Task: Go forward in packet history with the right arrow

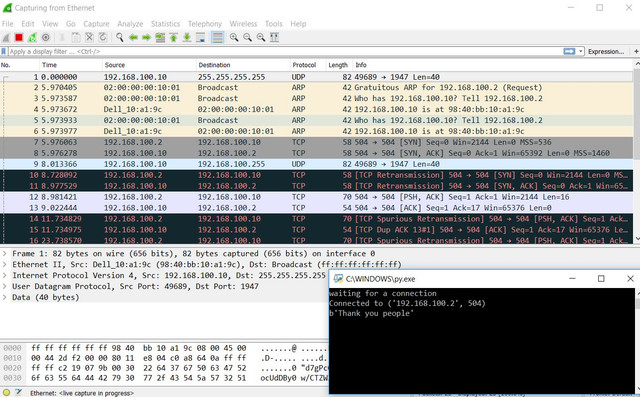Action: (147, 38)
